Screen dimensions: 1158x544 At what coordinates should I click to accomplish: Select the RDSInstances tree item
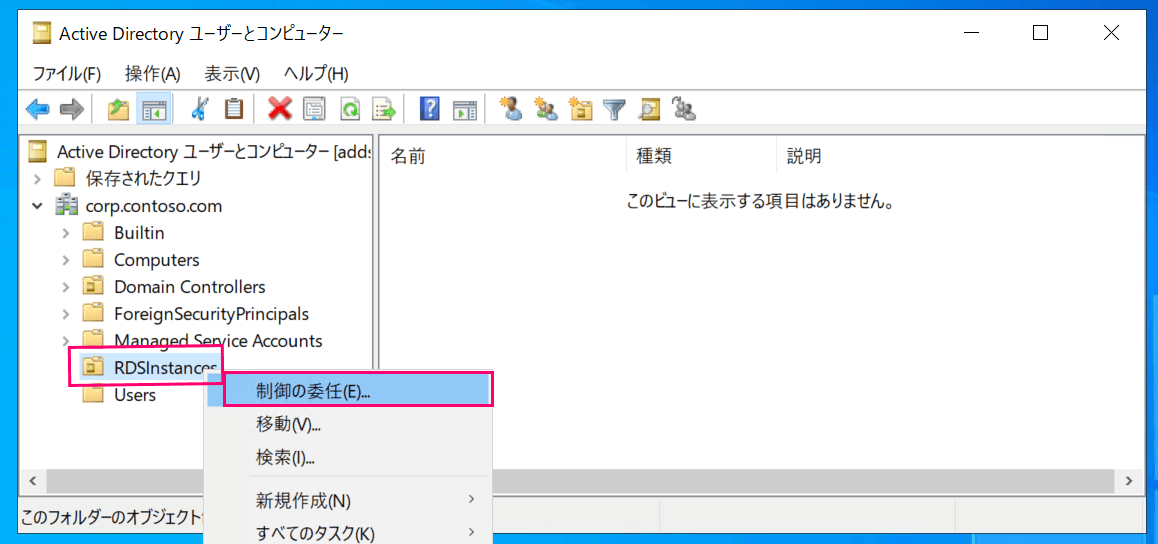[x=165, y=367]
